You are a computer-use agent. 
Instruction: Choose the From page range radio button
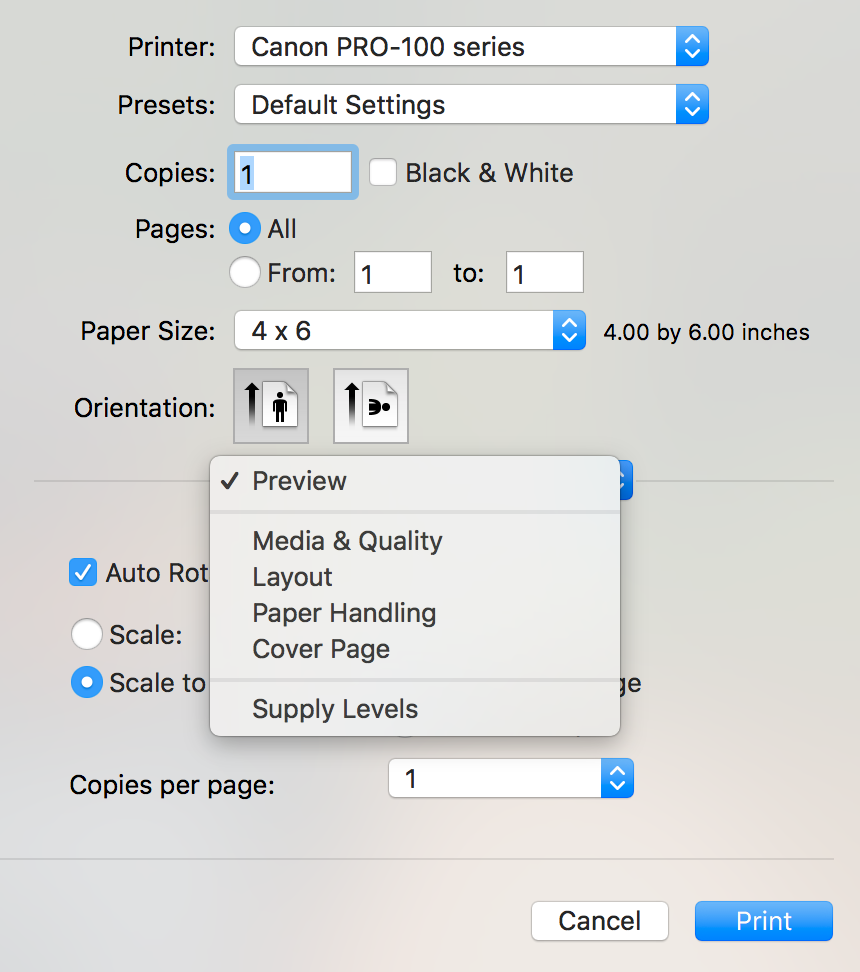click(x=245, y=272)
